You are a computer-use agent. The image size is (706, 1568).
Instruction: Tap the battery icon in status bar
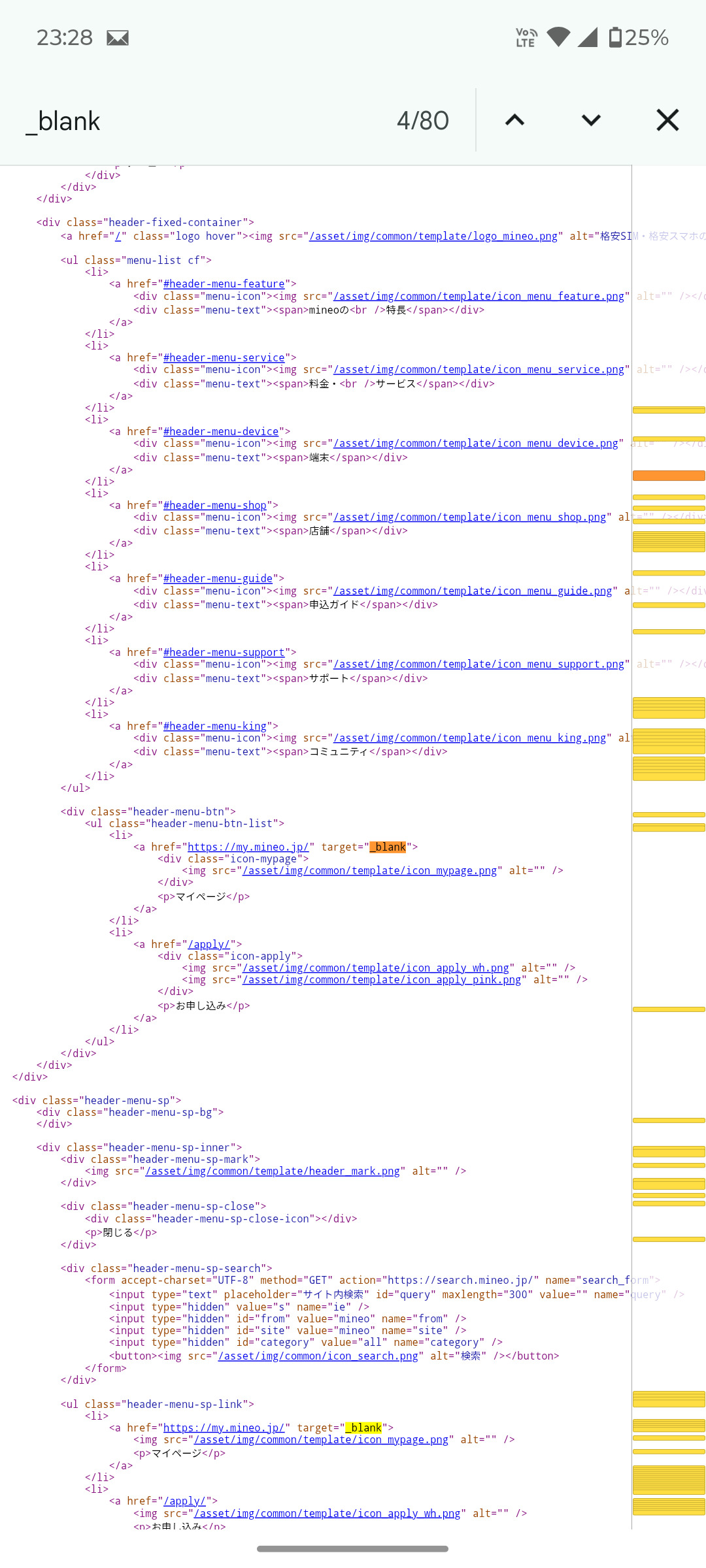point(615,37)
